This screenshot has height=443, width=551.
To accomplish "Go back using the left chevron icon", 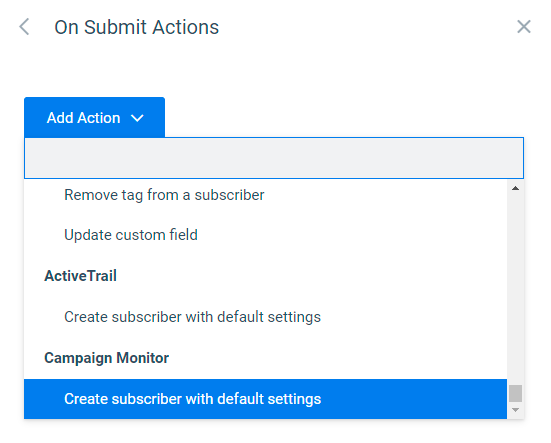I will [x=24, y=27].
